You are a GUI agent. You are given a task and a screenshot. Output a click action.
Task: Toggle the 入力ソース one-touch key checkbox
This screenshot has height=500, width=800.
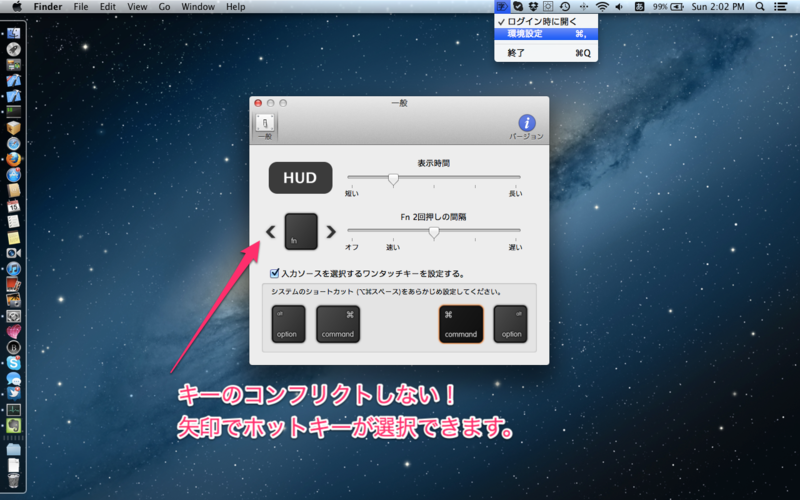275,272
